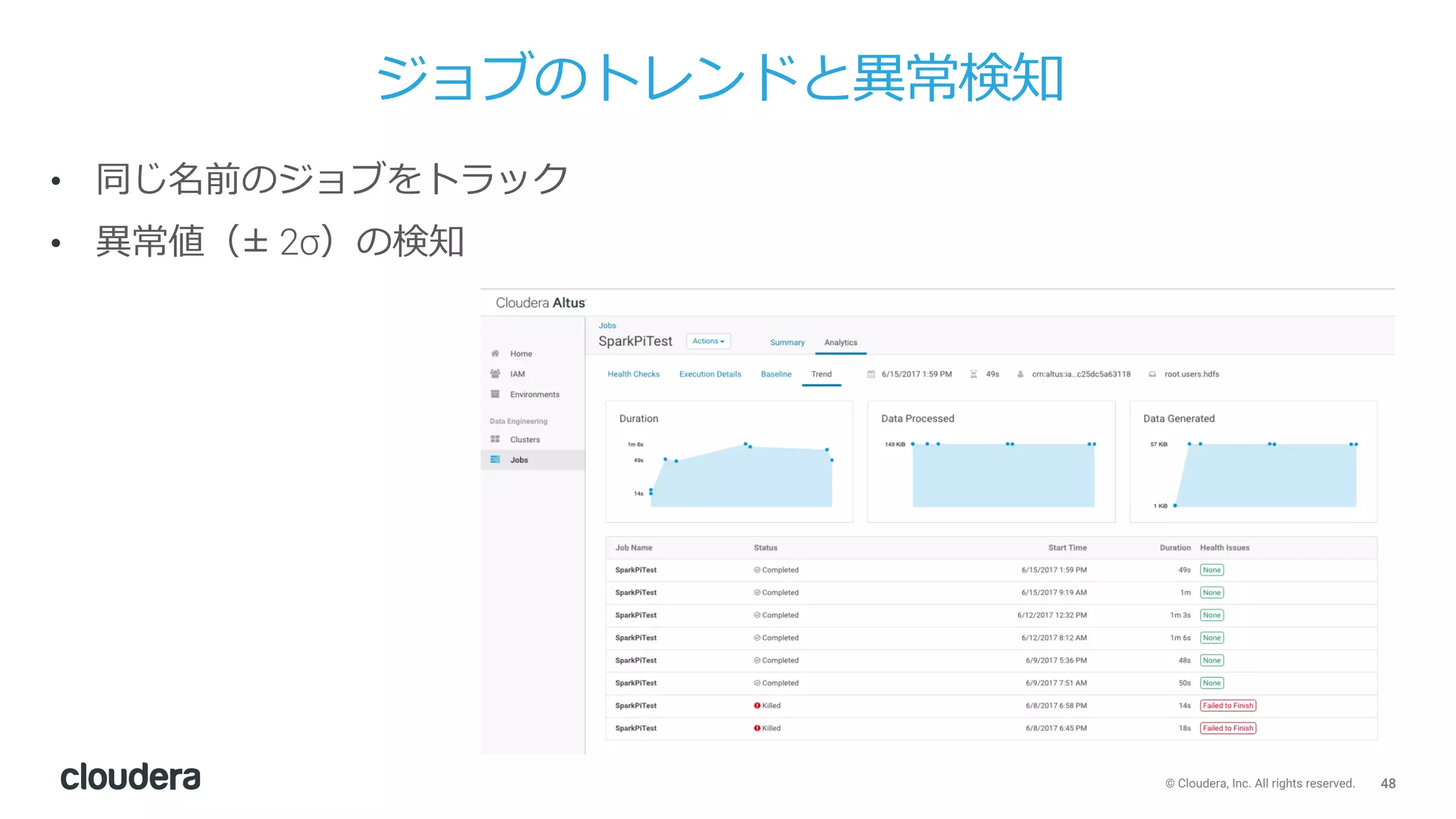The image size is (1456, 819).
Task: Click the 50s duration value
Action: [x=1184, y=683]
